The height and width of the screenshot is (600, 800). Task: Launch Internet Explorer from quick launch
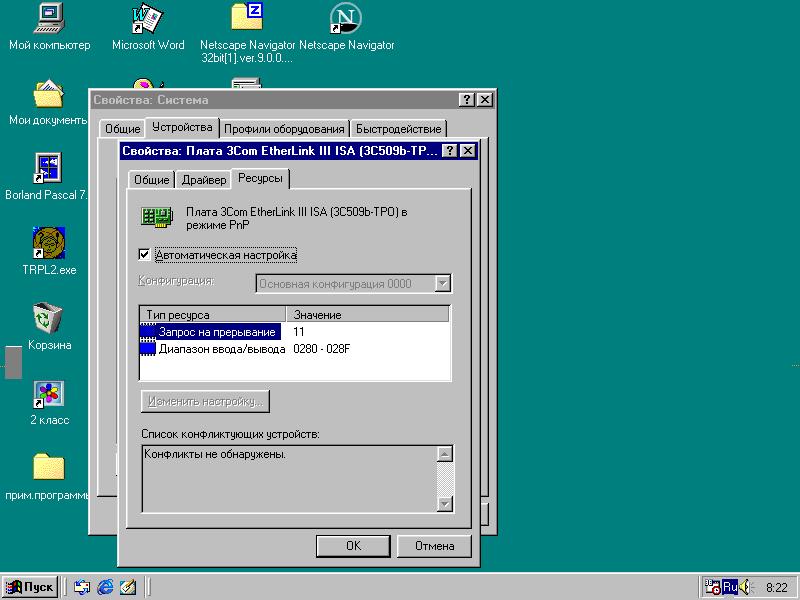[x=105, y=587]
